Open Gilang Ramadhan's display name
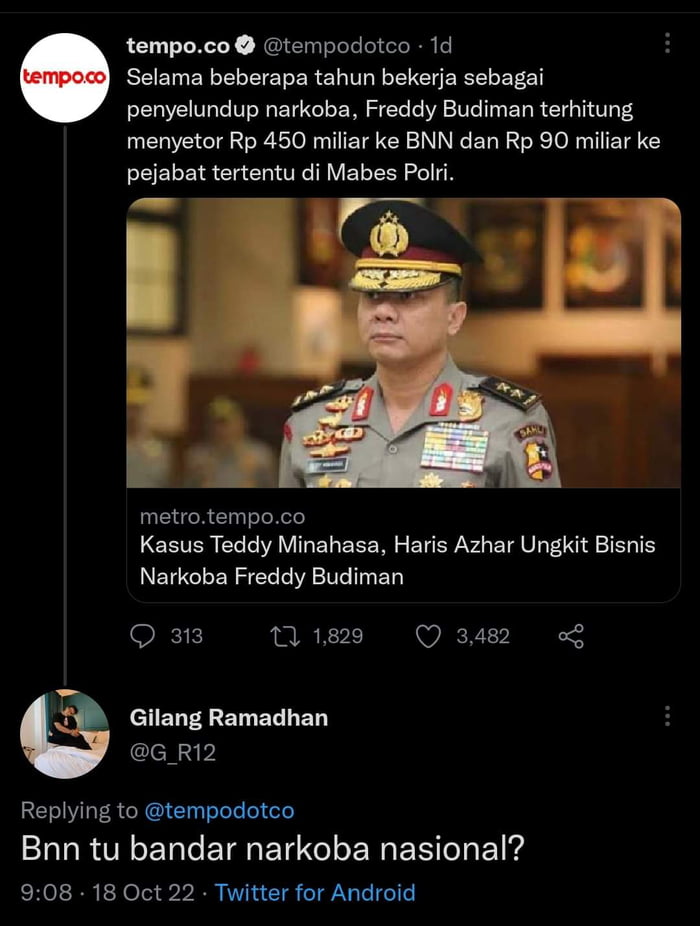Screen dimensions: 700x926 click(x=228, y=718)
